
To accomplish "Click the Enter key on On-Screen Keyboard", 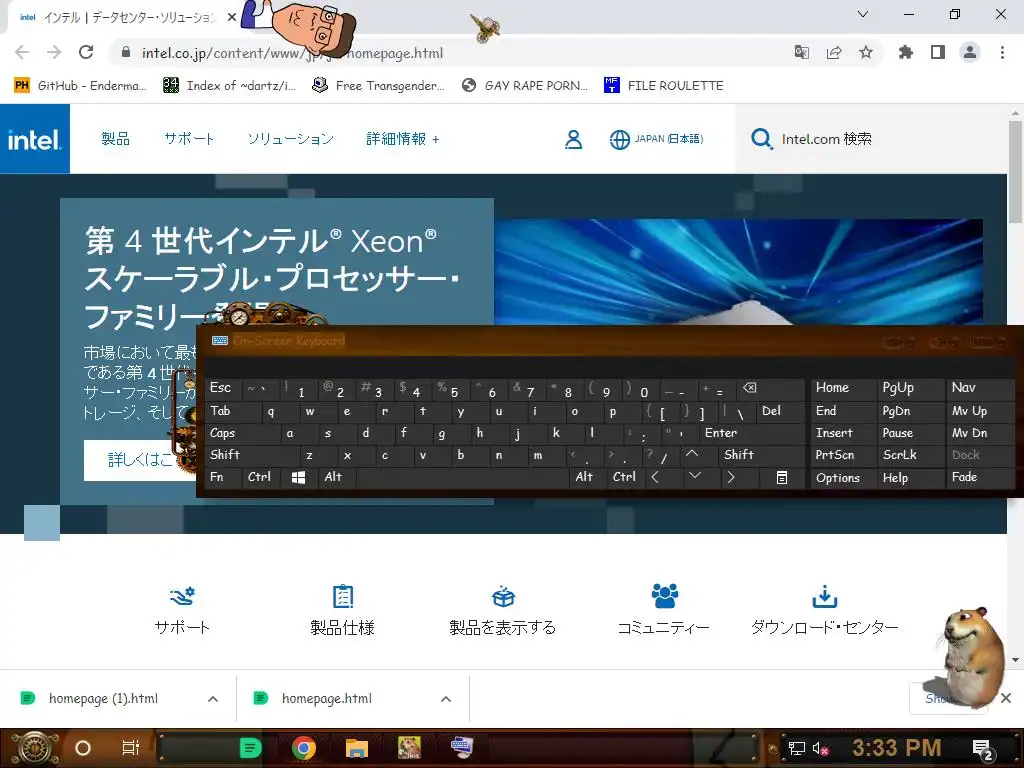I will [752, 433].
